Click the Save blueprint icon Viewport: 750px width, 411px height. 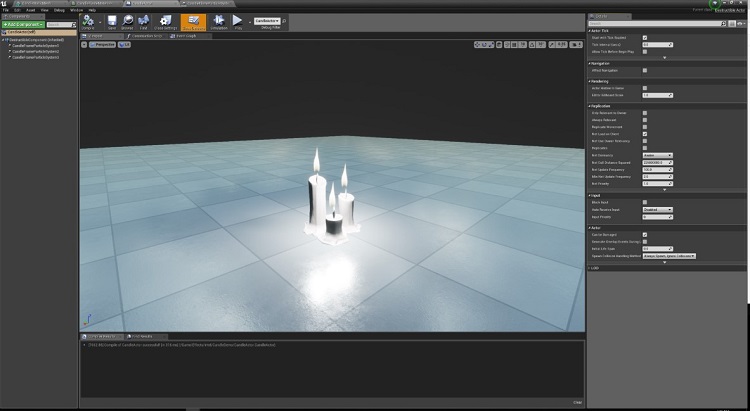coord(112,21)
